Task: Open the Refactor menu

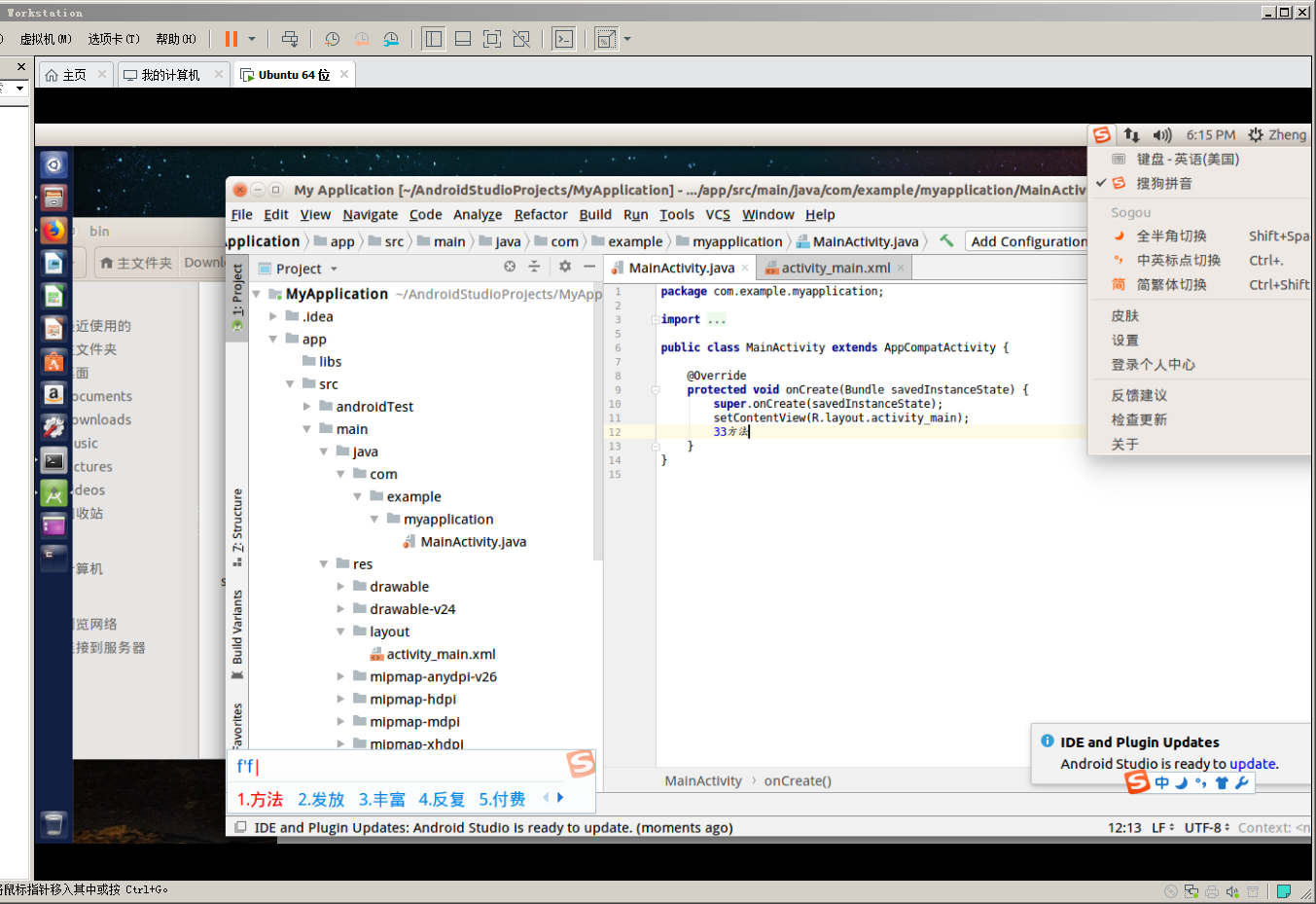Action: click(x=541, y=214)
